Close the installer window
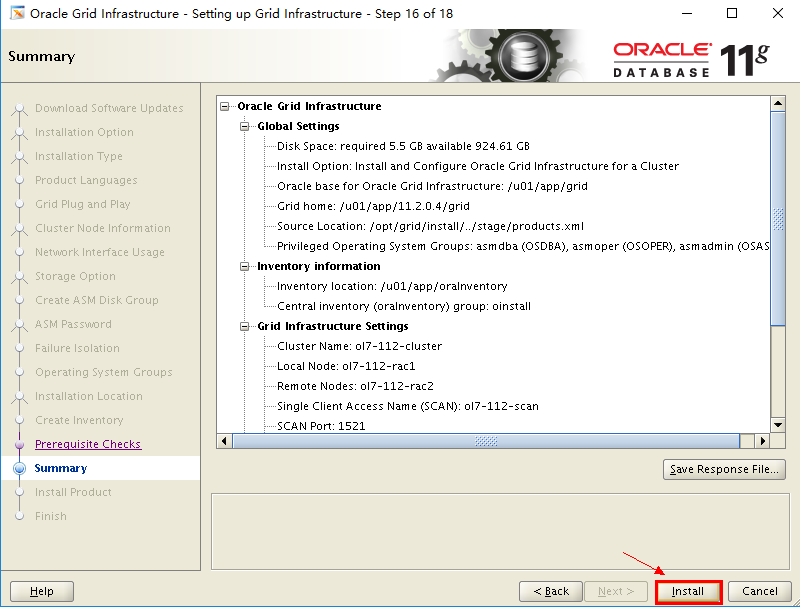 click(x=778, y=13)
